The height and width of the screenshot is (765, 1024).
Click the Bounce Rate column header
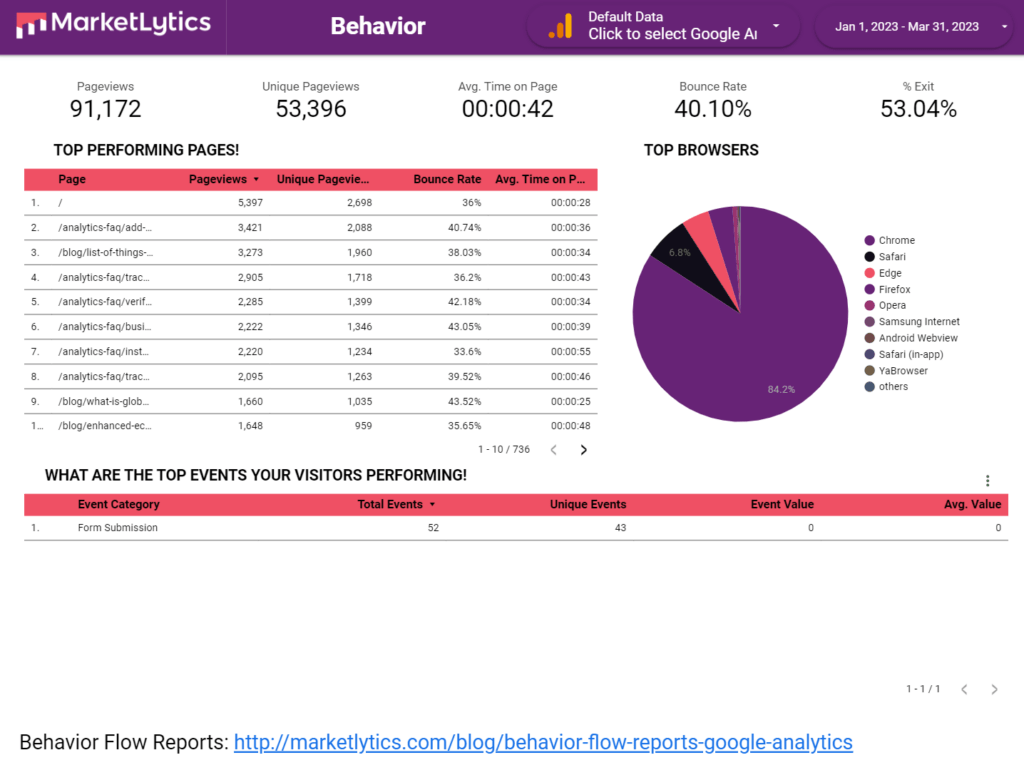pyautogui.click(x=447, y=180)
